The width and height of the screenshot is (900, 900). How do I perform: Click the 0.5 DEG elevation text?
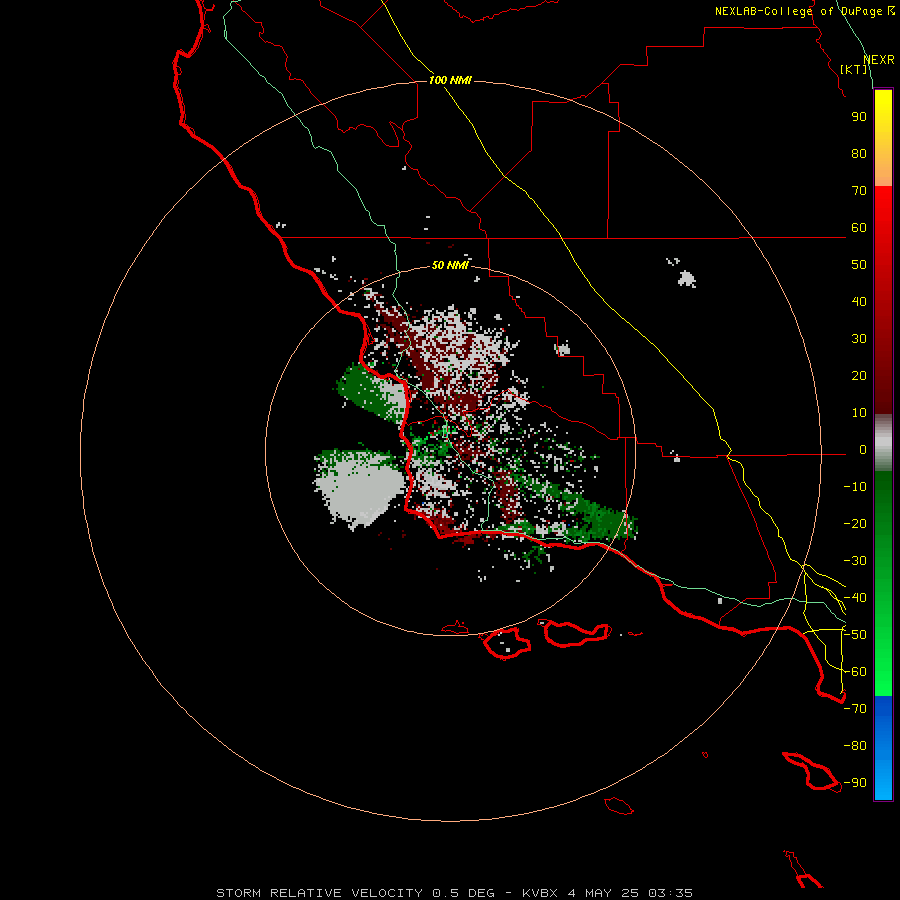(x=463, y=893)
